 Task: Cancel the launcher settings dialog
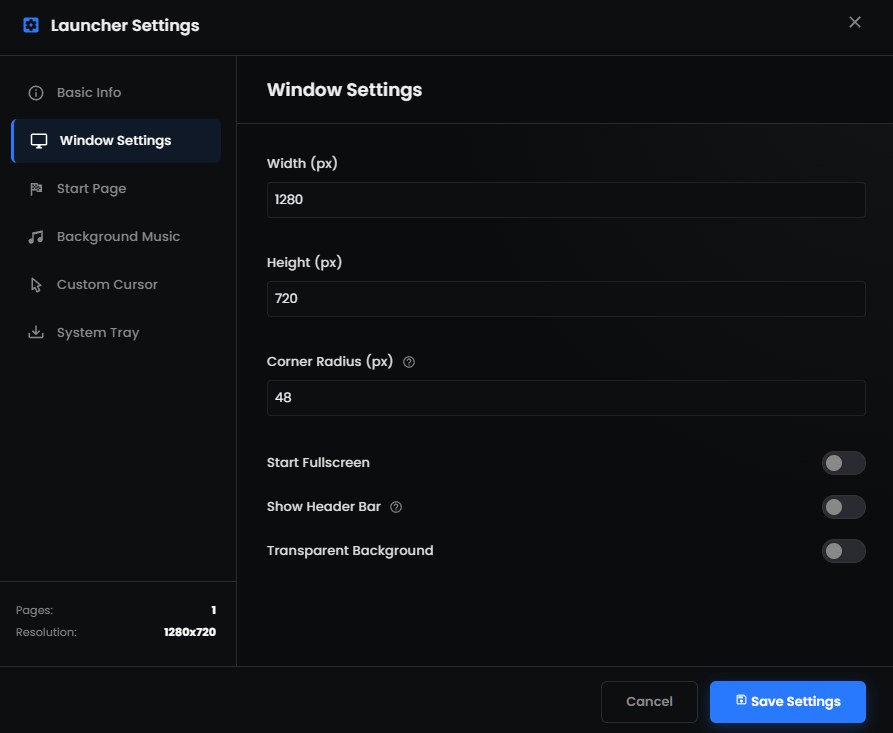point(649,701)
